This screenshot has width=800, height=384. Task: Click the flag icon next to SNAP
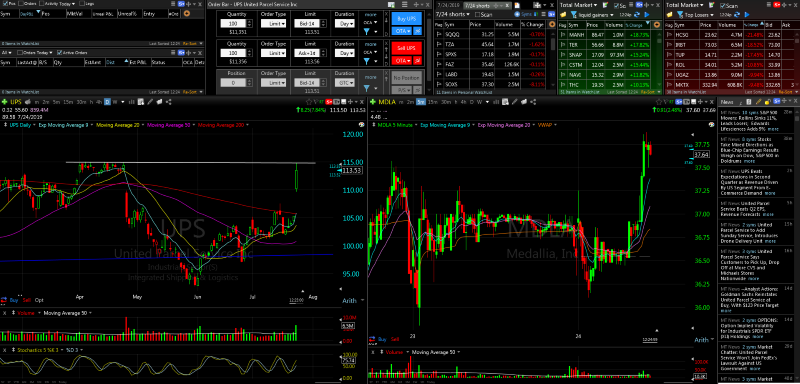point(563,55)
